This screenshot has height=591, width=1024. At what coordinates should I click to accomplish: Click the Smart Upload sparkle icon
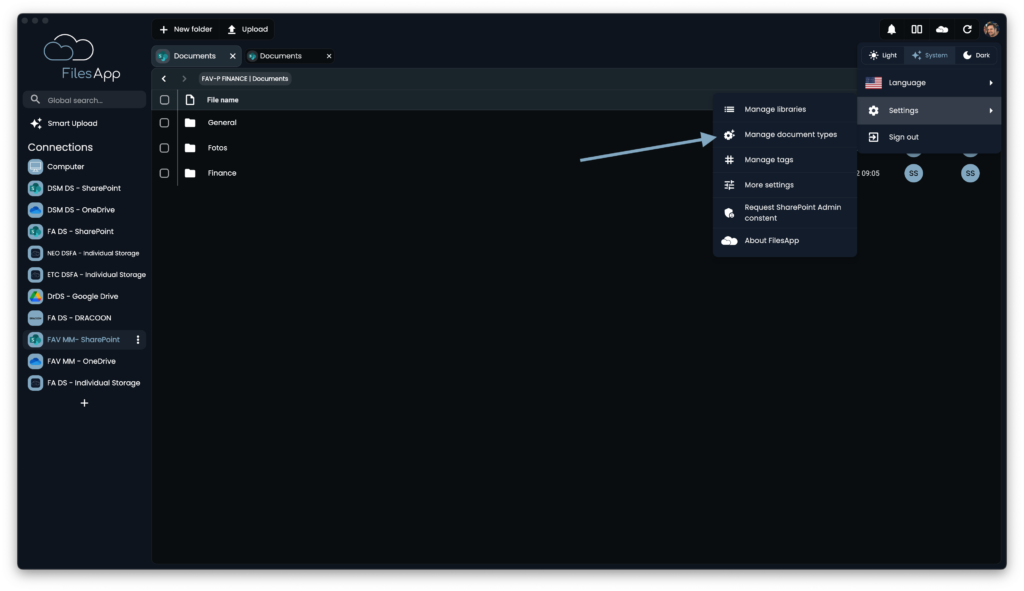pos(36,123)
